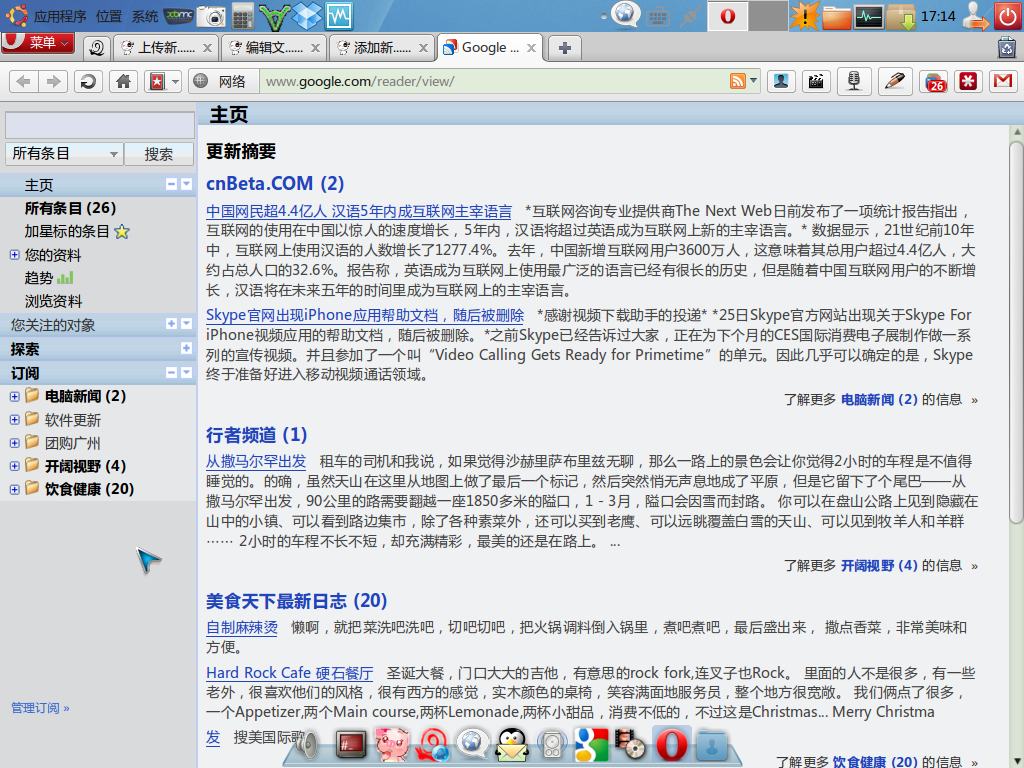Click the 搜索 search button

tap(159, 154)
